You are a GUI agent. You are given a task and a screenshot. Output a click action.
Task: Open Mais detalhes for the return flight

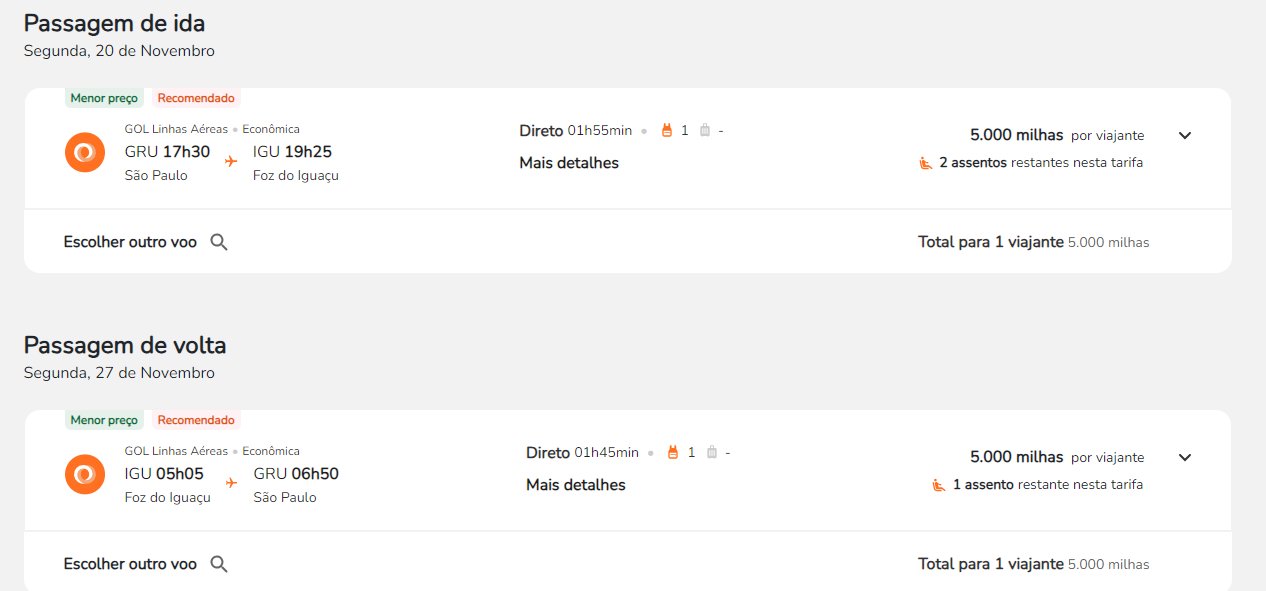click(576, 484)
